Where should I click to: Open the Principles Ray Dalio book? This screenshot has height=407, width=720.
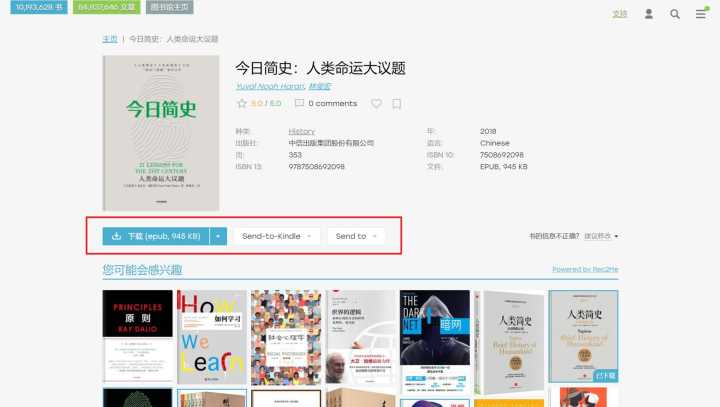[x=138, y=336]
